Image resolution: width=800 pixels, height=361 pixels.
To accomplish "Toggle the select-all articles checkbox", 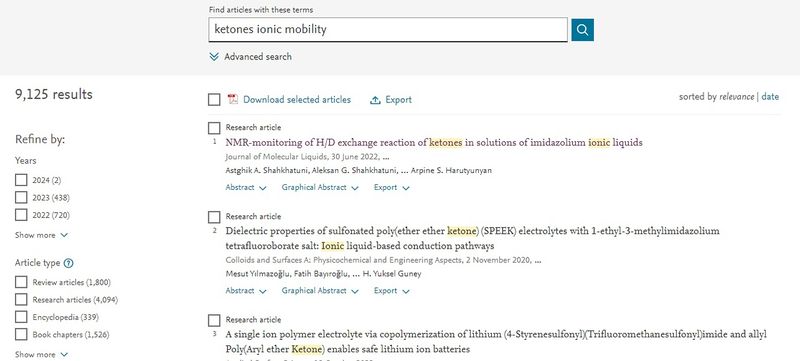I will coord(214,99).
